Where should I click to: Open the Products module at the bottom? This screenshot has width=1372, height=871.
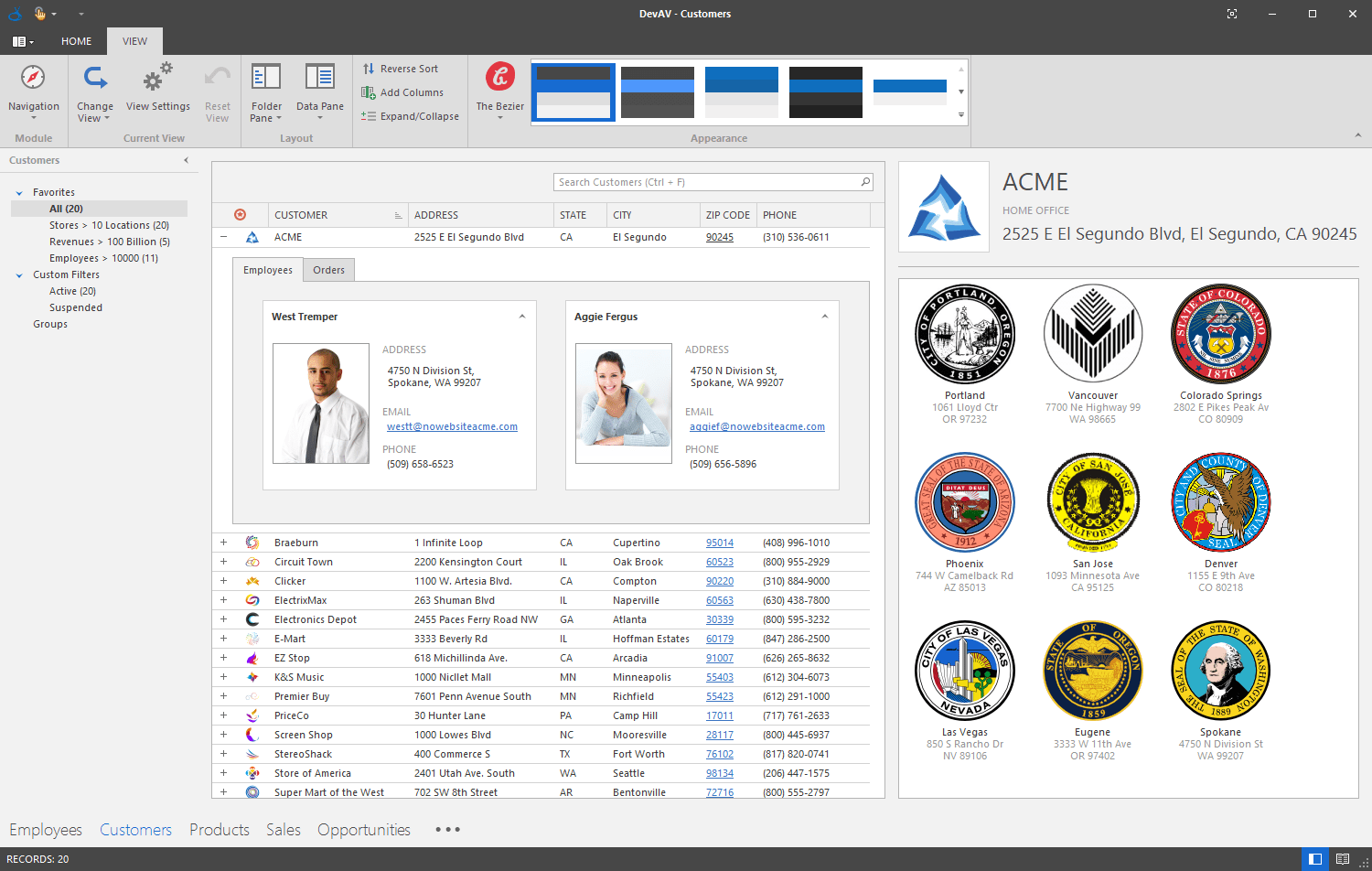click(219, 830)
